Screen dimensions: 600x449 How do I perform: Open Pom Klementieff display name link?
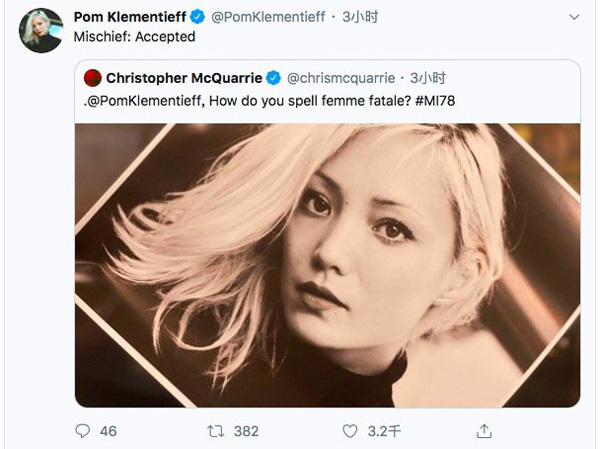coord(133,16)
